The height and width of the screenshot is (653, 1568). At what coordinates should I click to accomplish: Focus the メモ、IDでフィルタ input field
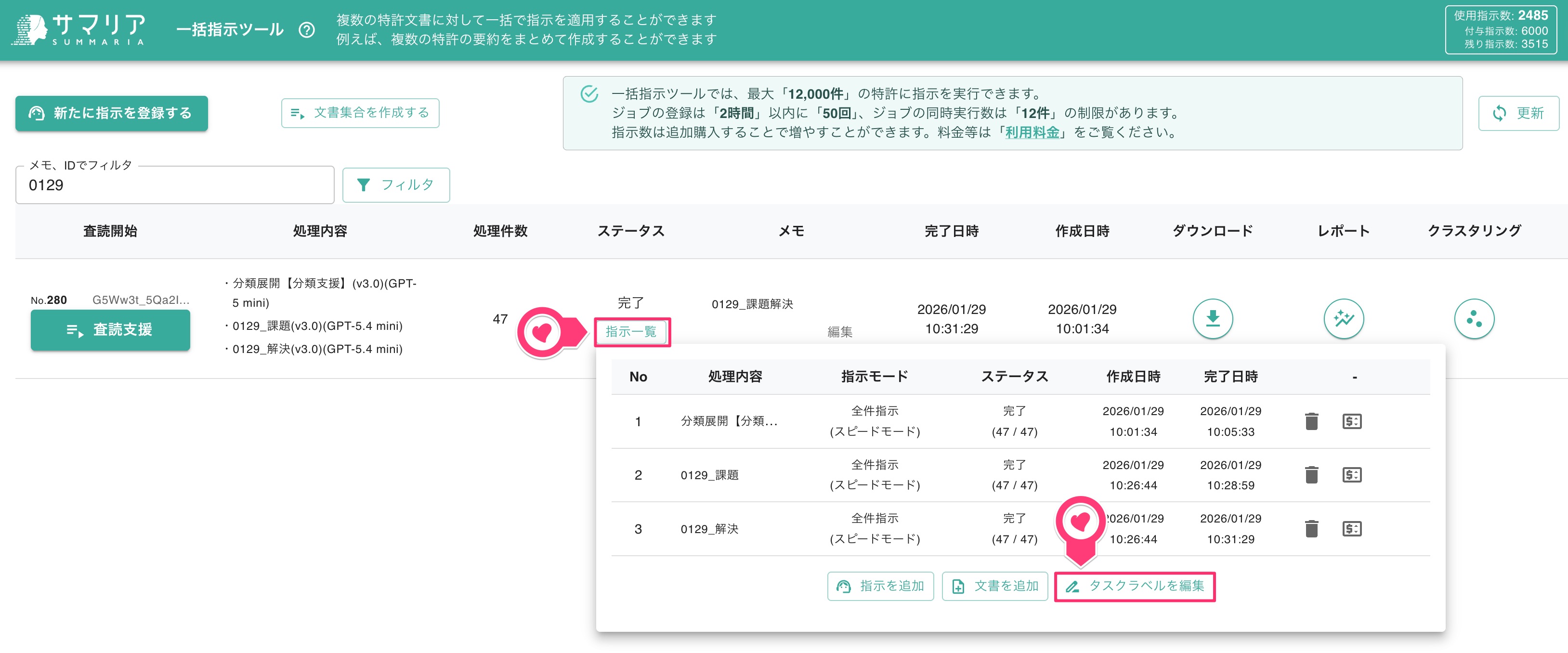175,185
